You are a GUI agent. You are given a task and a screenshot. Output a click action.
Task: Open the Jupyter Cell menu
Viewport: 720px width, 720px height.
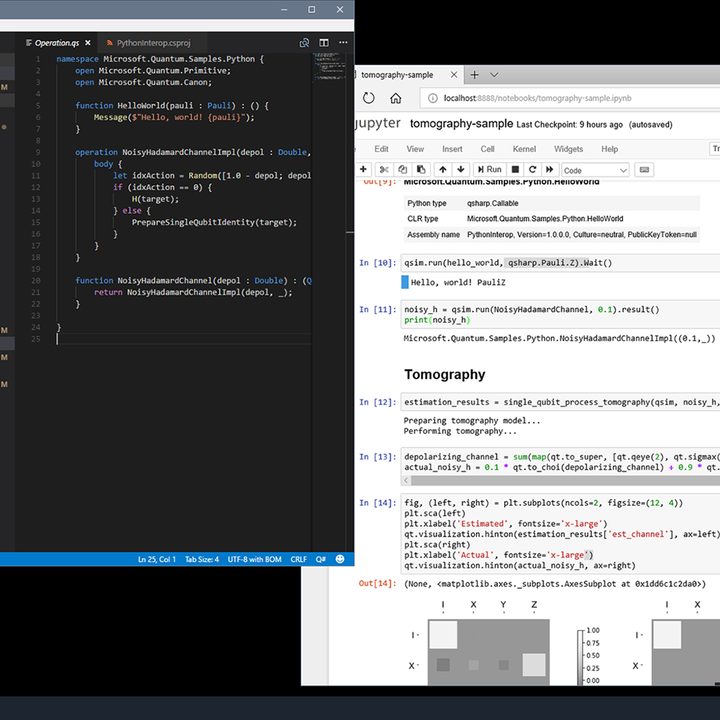[487, 149]
